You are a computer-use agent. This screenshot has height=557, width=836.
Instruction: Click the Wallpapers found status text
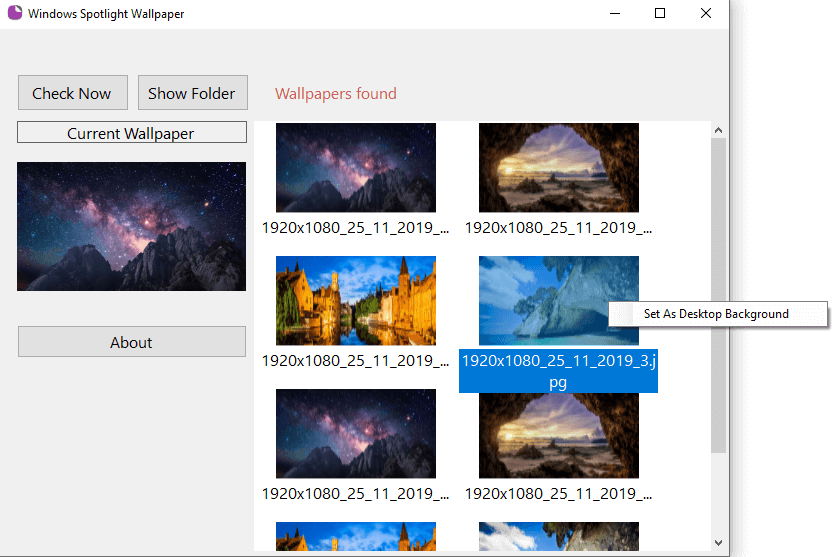(x=336, y=94)
